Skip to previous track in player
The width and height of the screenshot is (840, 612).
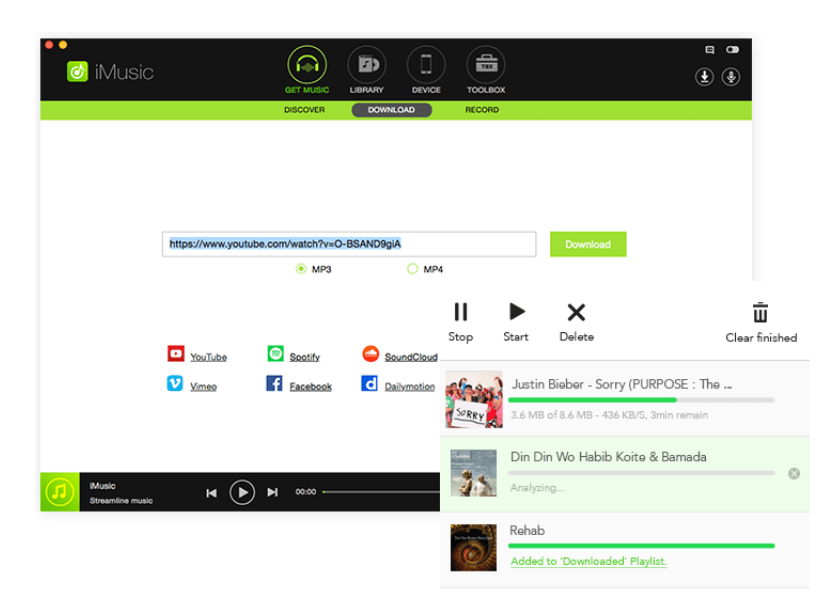[212, 492]
